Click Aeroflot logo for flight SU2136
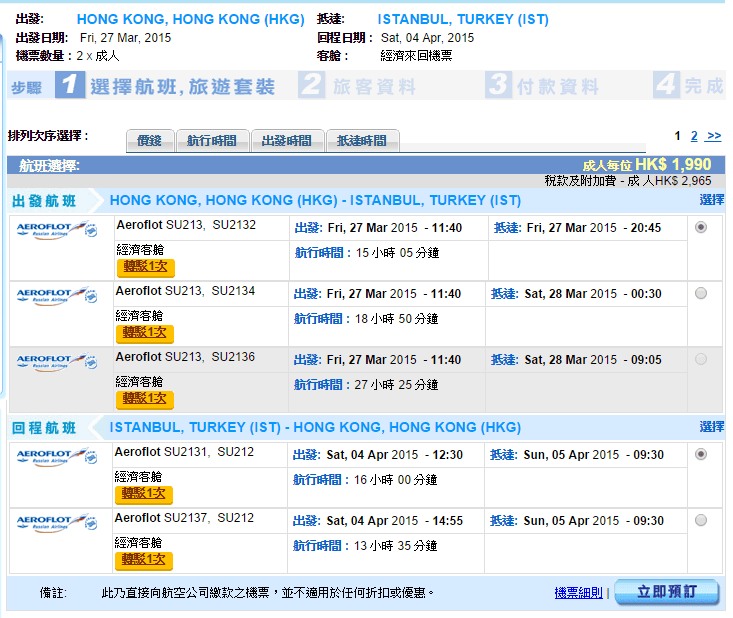This screenshot has height=618, width=733. coord(57,362)
